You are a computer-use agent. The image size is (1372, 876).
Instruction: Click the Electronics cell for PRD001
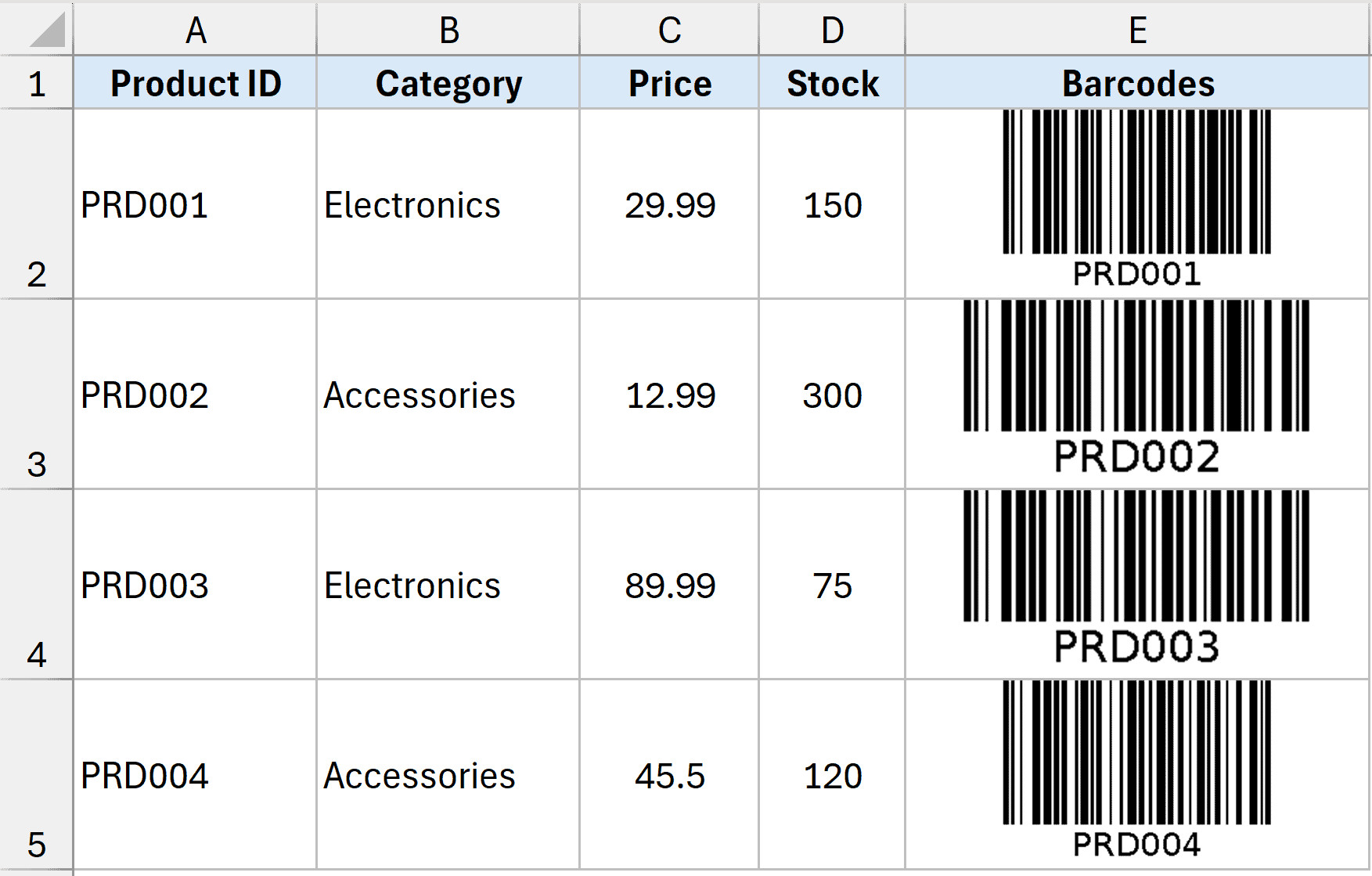point(448,205)
